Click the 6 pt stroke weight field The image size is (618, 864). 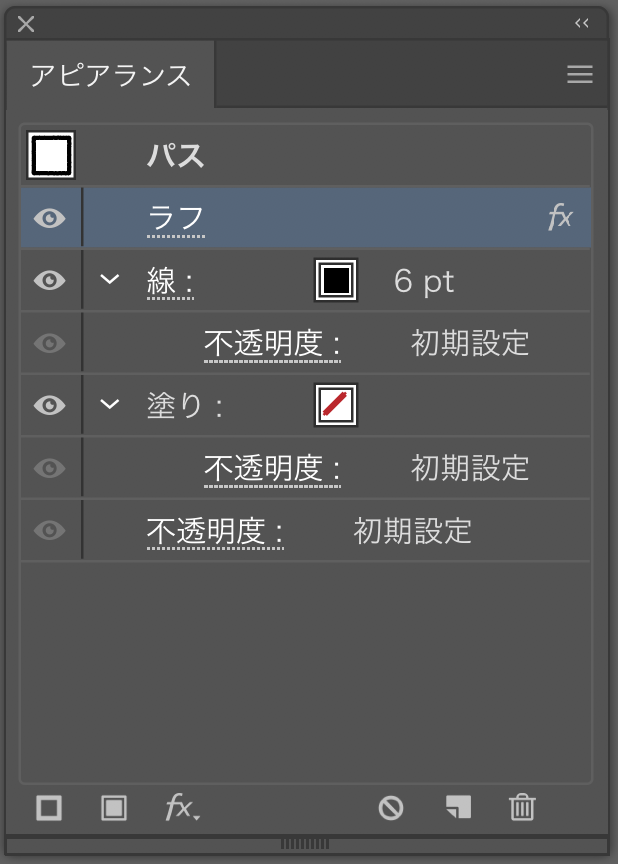[424, 282]
